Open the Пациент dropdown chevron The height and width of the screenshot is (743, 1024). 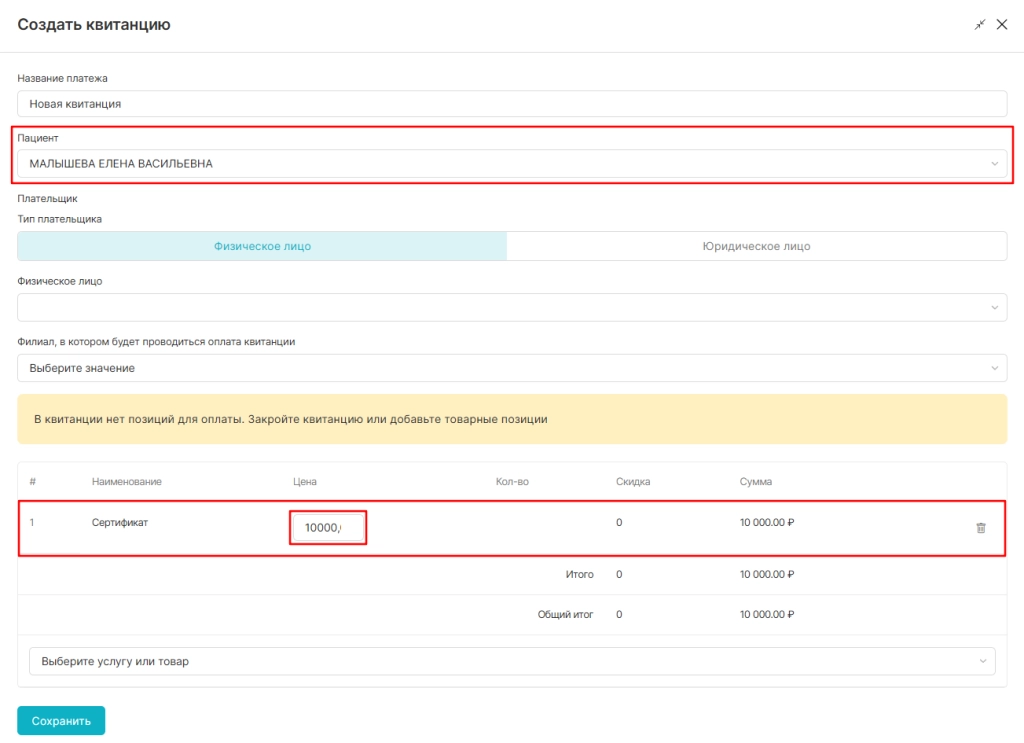(x=994, y=164)
